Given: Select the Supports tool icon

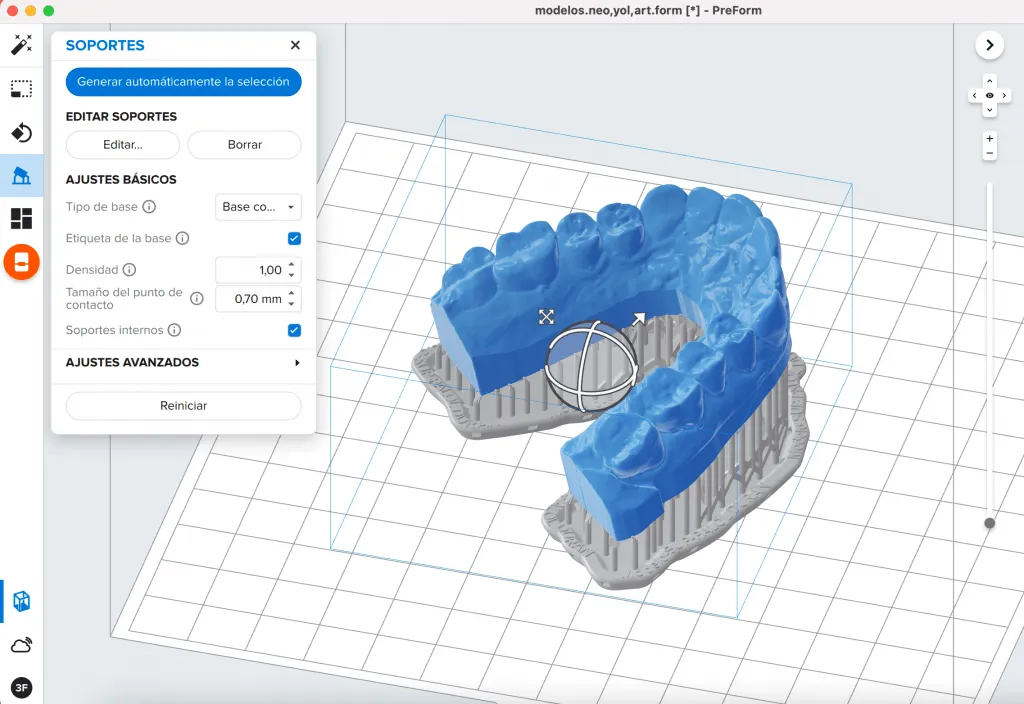Looking at the screenshot, I should [22, 175].
